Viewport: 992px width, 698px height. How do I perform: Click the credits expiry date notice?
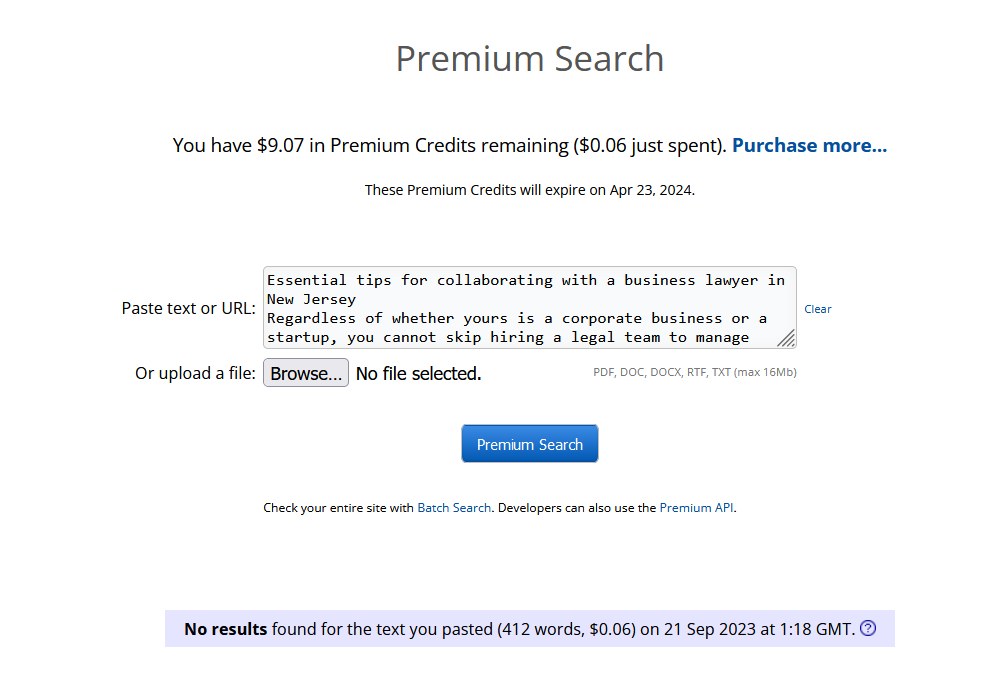pos(529,190)
